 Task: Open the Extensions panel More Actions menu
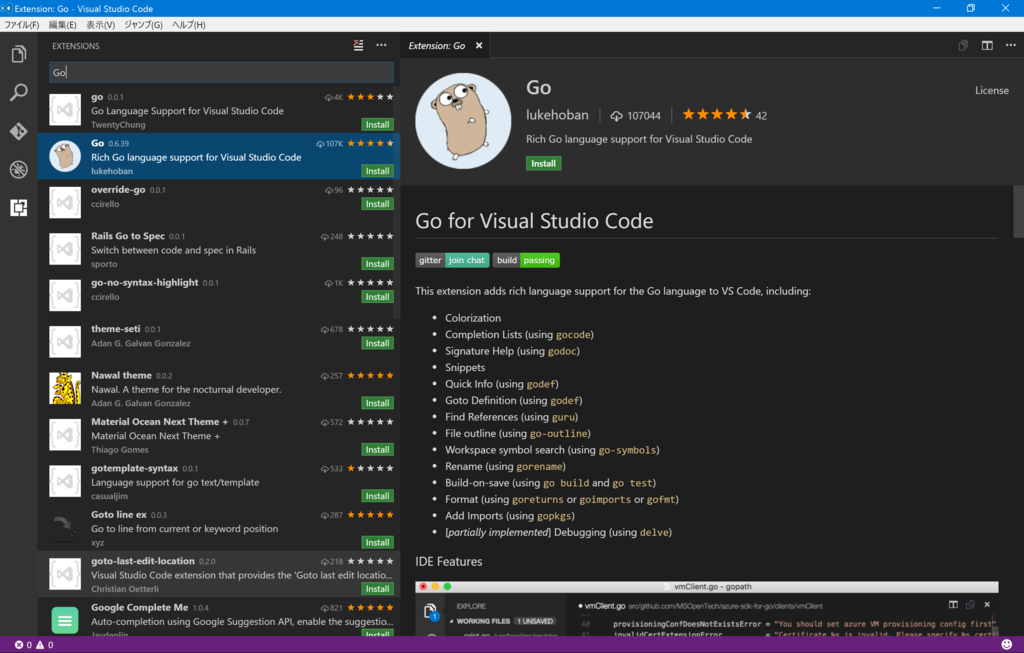381,45
